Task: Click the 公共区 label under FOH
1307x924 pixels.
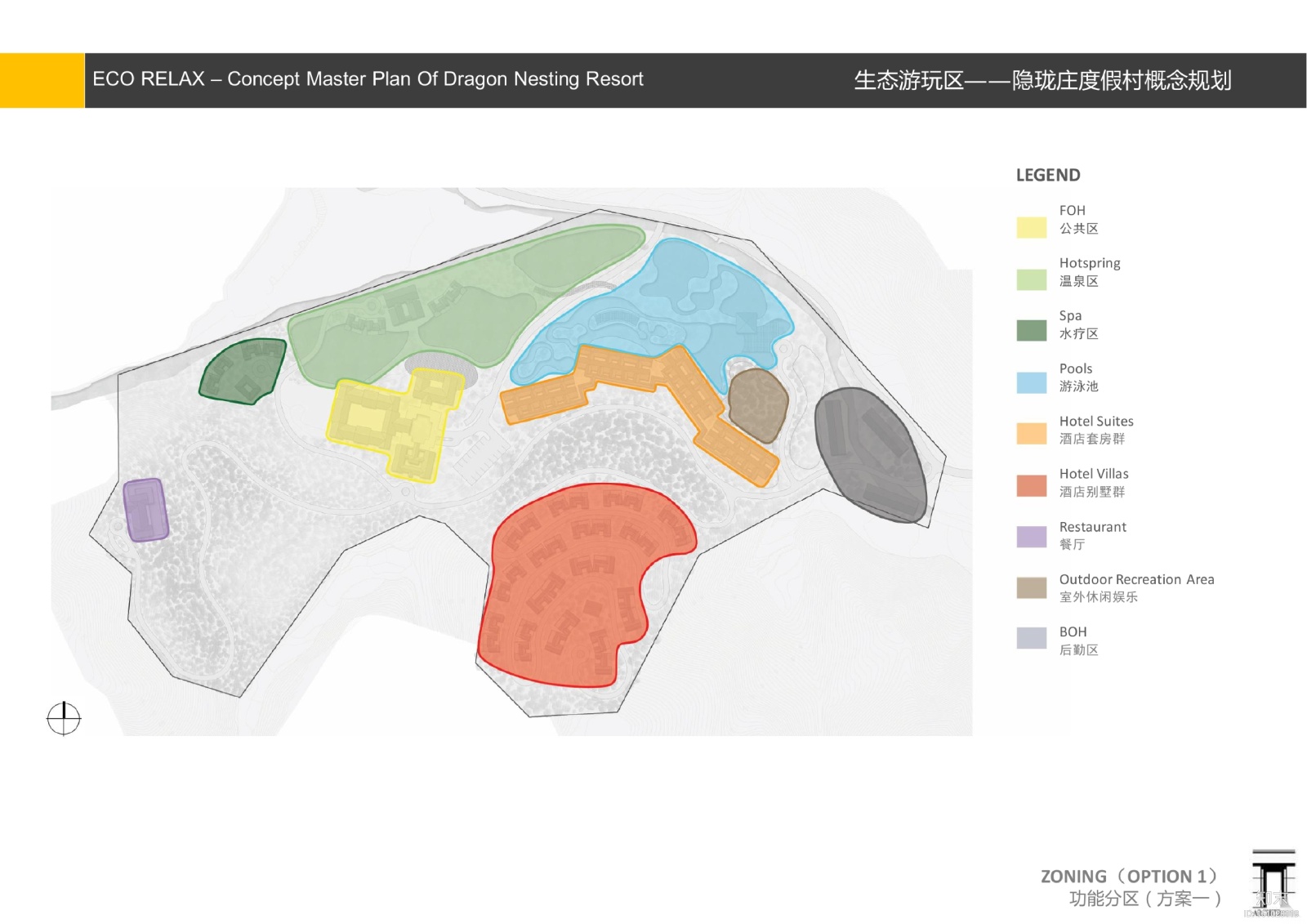Action: point(1079,229)
